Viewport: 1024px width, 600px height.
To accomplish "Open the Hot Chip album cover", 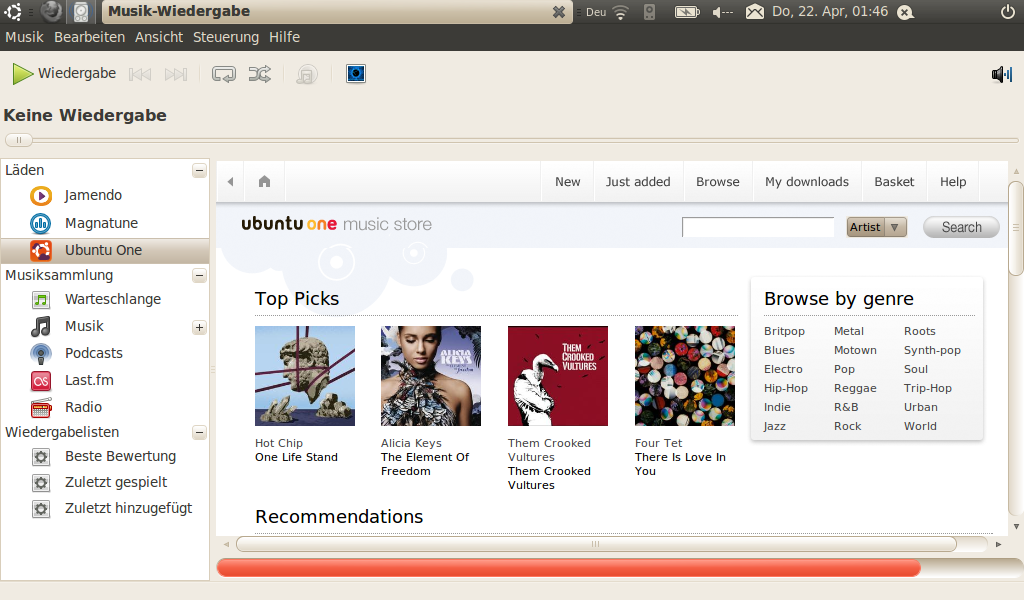I will click(305, 376).
